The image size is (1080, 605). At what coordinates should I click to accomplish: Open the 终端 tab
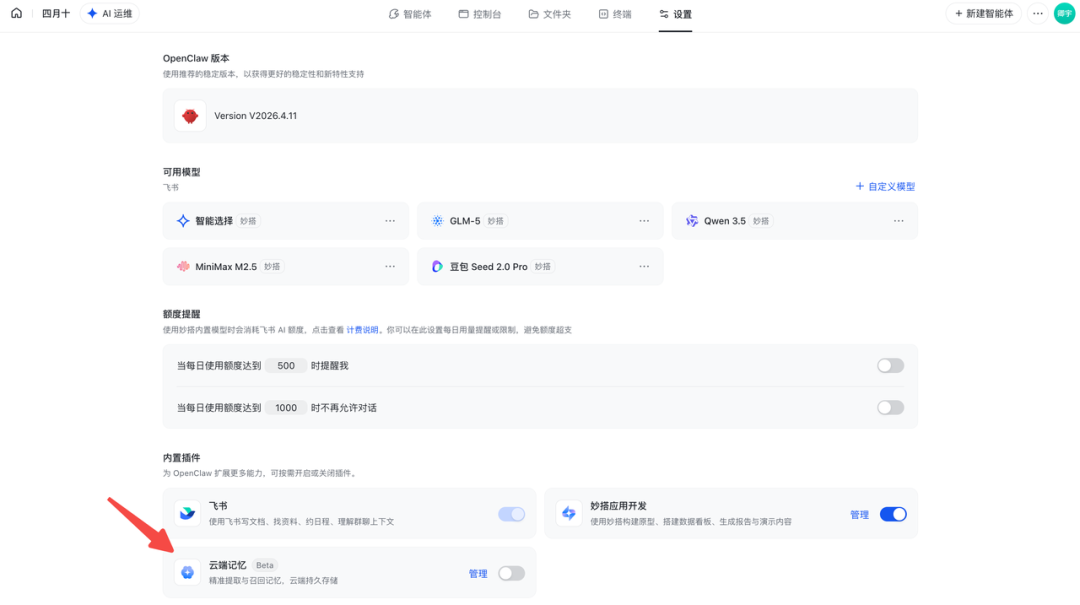(615, 14)
